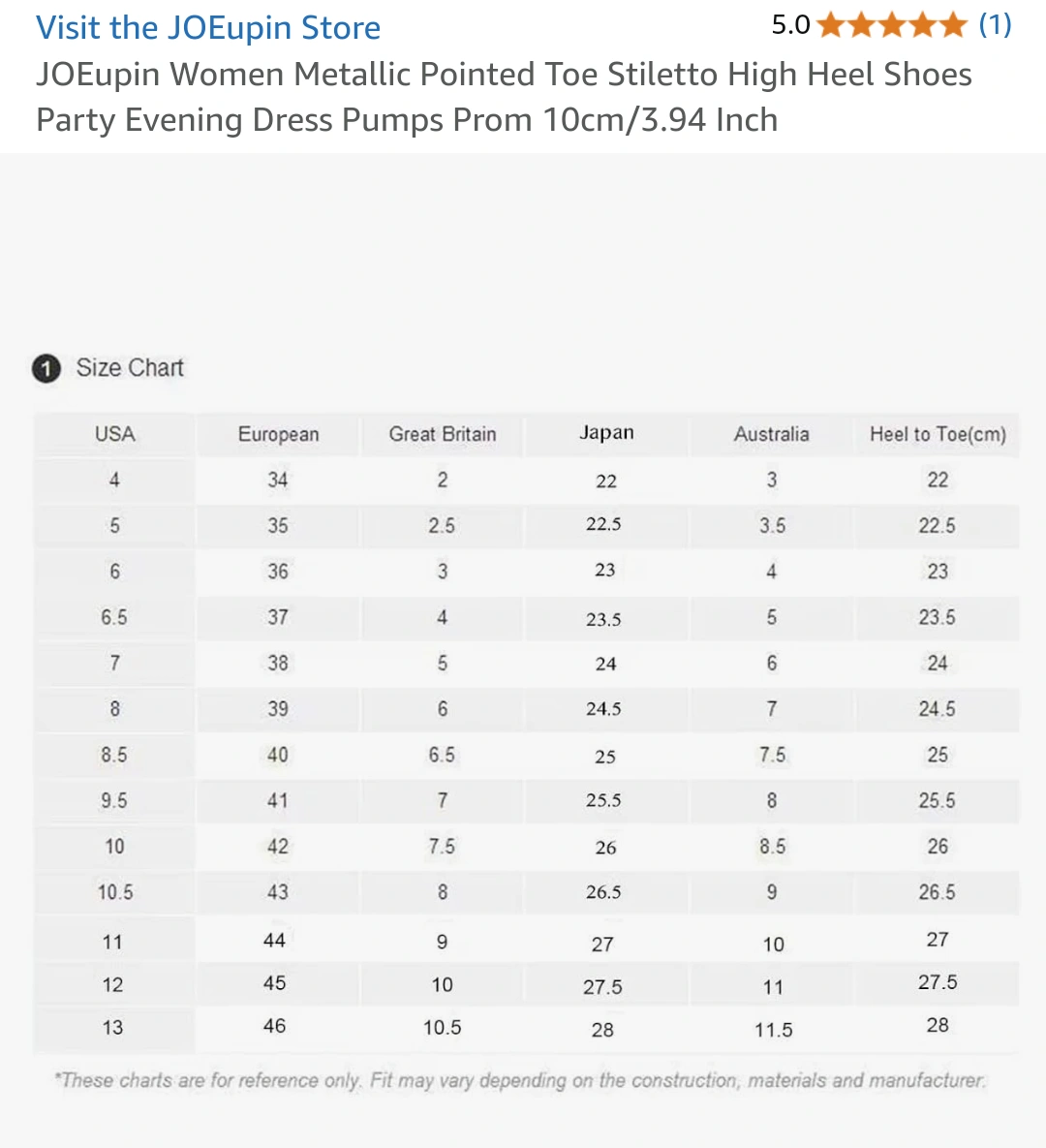
Task: Click the USA column header
Action: (115, 434)
